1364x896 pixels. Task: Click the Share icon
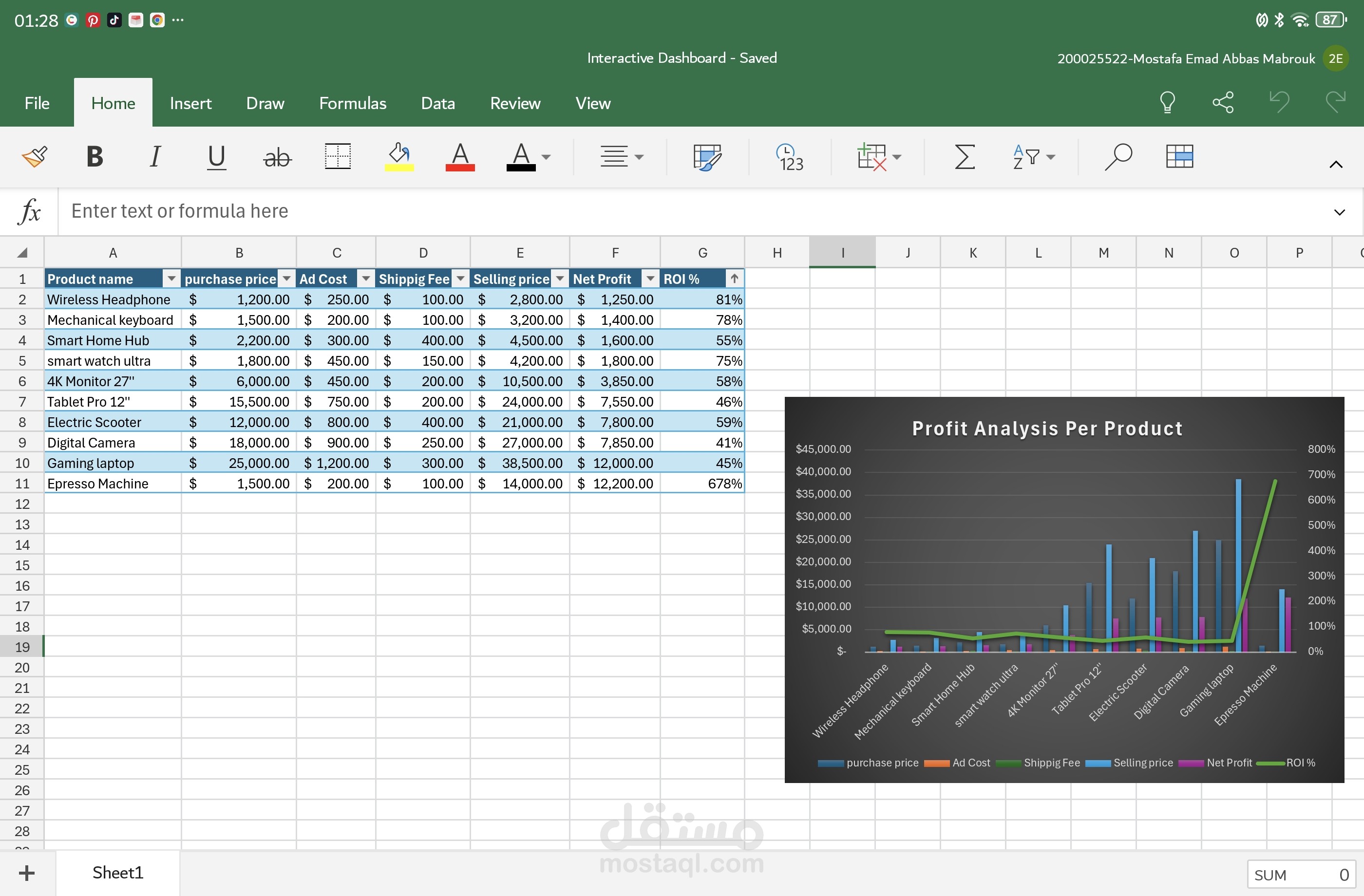pos(1223,103)
